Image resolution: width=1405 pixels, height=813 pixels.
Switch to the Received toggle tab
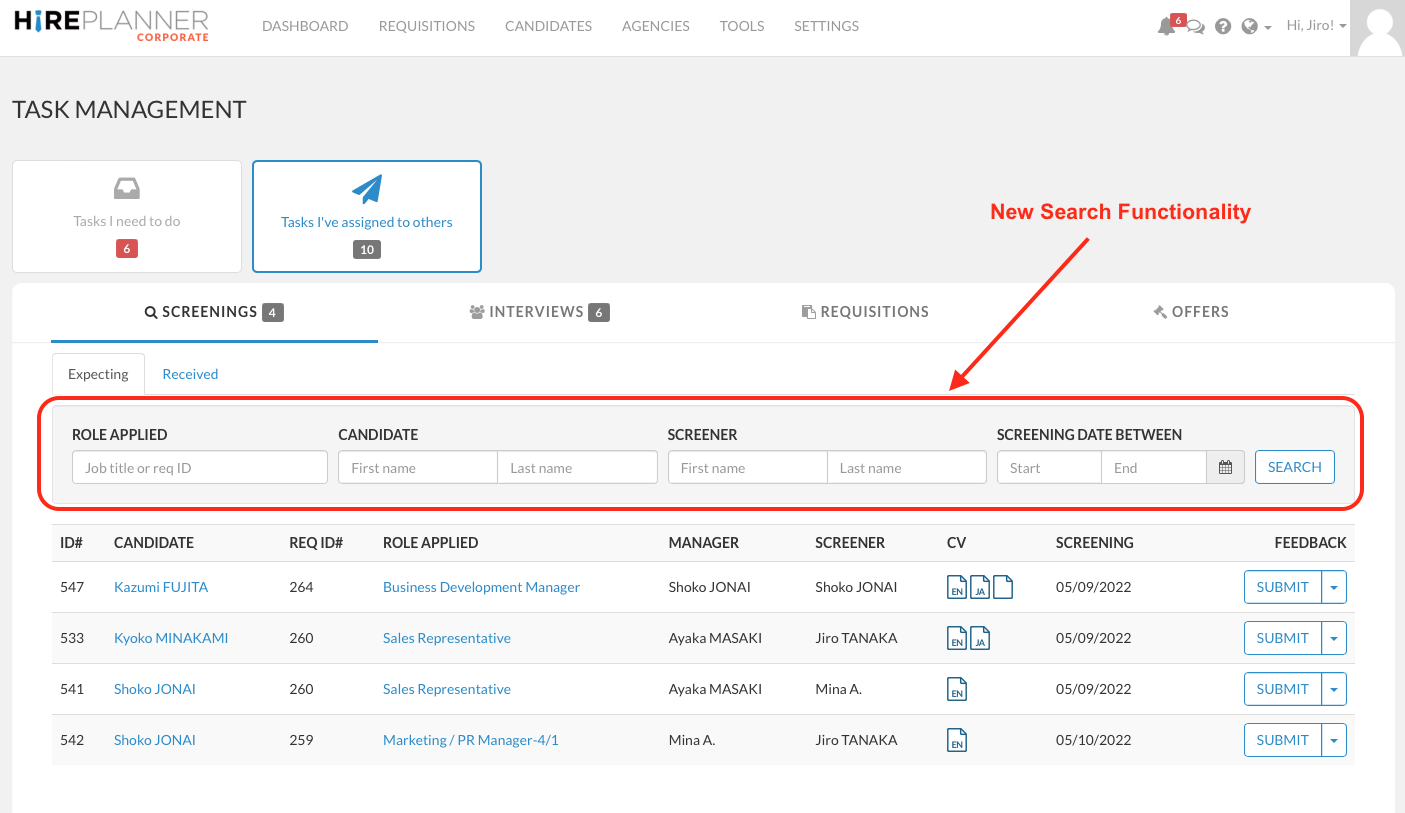(x=190, y=373)
